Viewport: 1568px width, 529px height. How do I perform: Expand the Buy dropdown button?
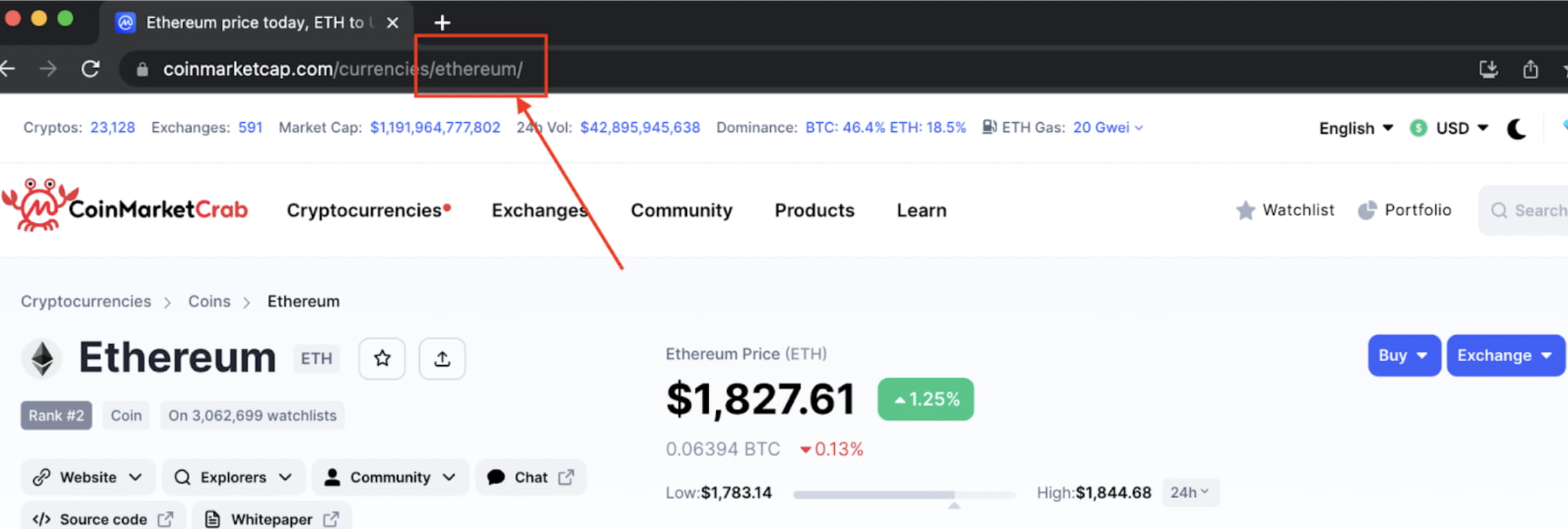tap(1404, 355)
